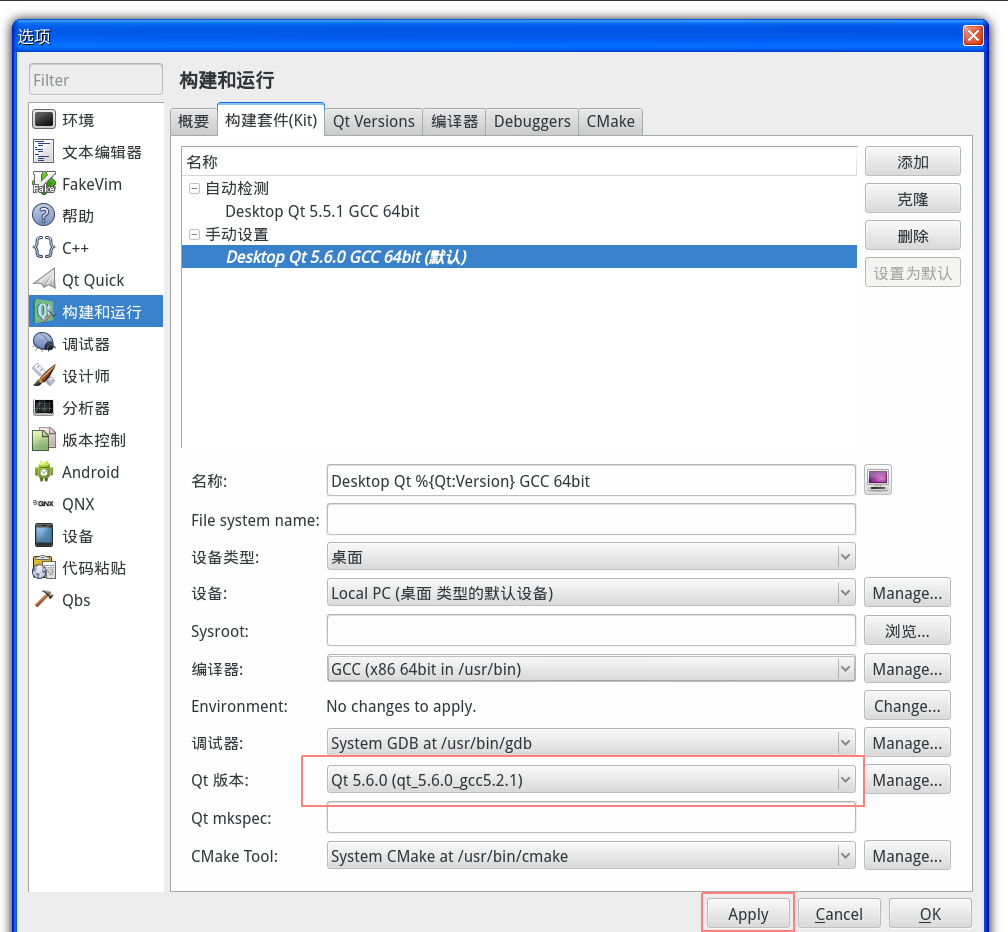The height and width of the screenshot is (932, 1008).
Task: Click the kit icon button beside name field
Action: pos(878,479)
